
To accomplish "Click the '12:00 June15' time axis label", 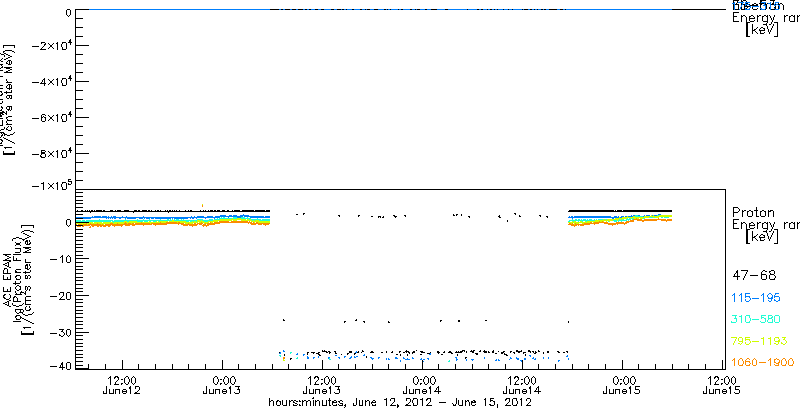I will point(721,386).
